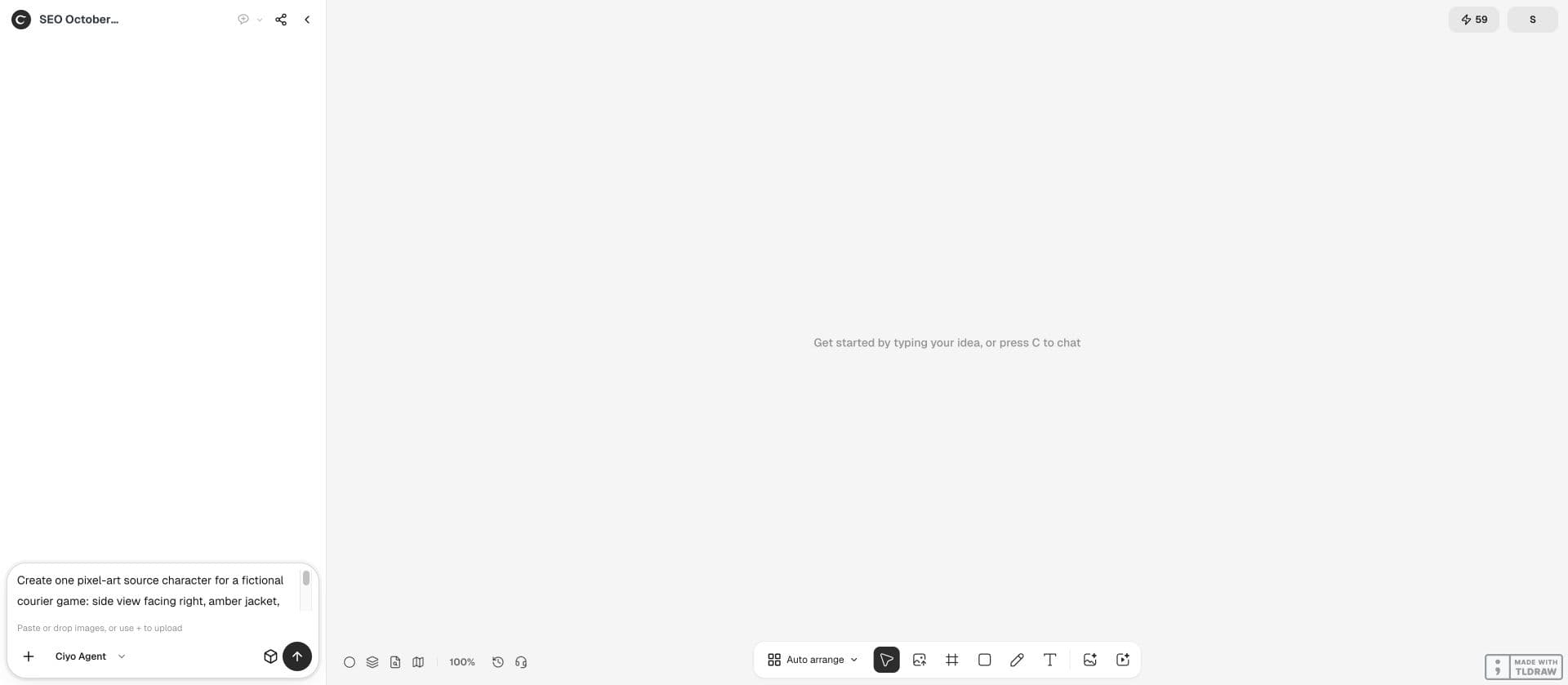Screen dimensions: 1568x685
Task: Click the headset support icon
Action: point(521,662)
